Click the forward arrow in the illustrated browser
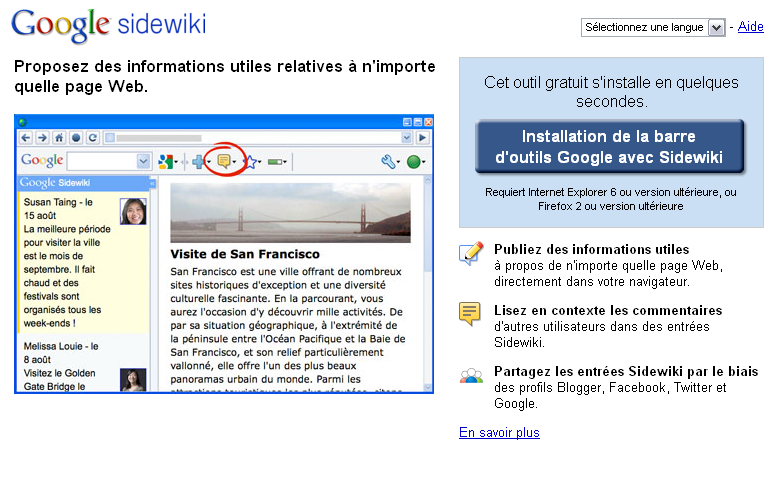This screenshot has width=772, height=483. click(43, 138)
